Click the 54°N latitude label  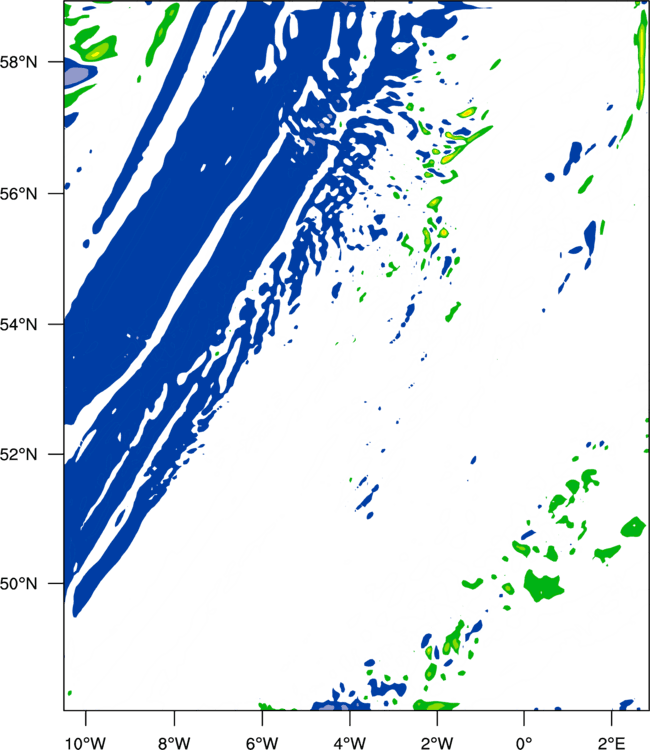click(x=18, y=325)
